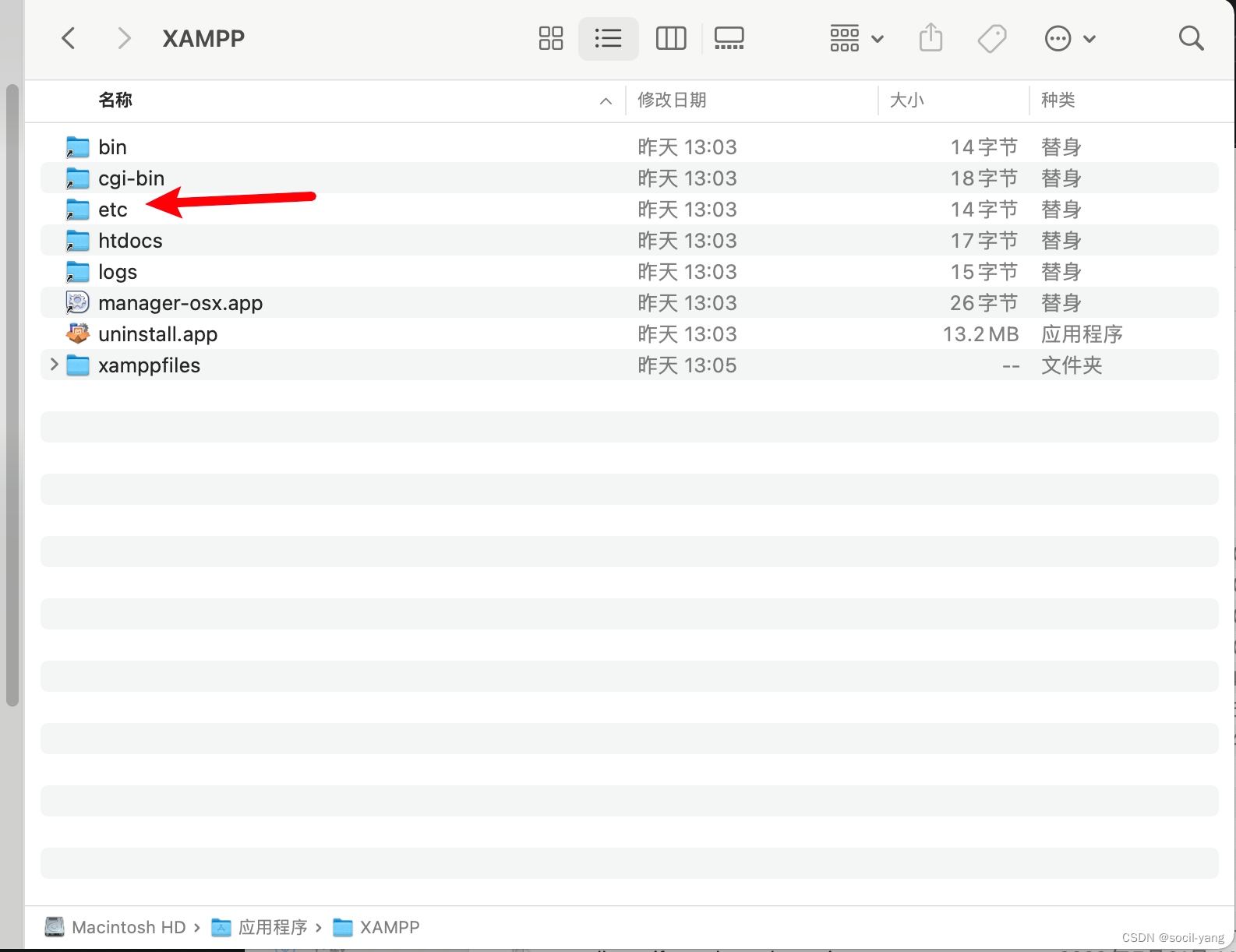1236x952 pixels.
Task: Toggle sort direction arrow in 名称 column
Action: pyautogui.click(x=606, y=100)
